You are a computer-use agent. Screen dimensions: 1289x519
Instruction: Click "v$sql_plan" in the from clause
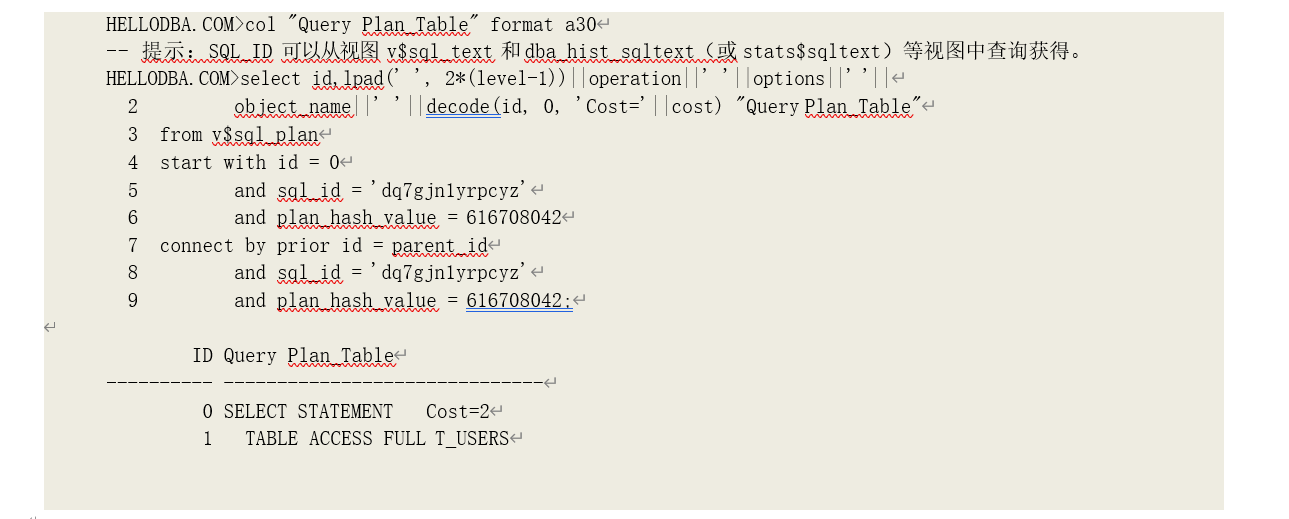pyautogui.click(x=265, y=135)
